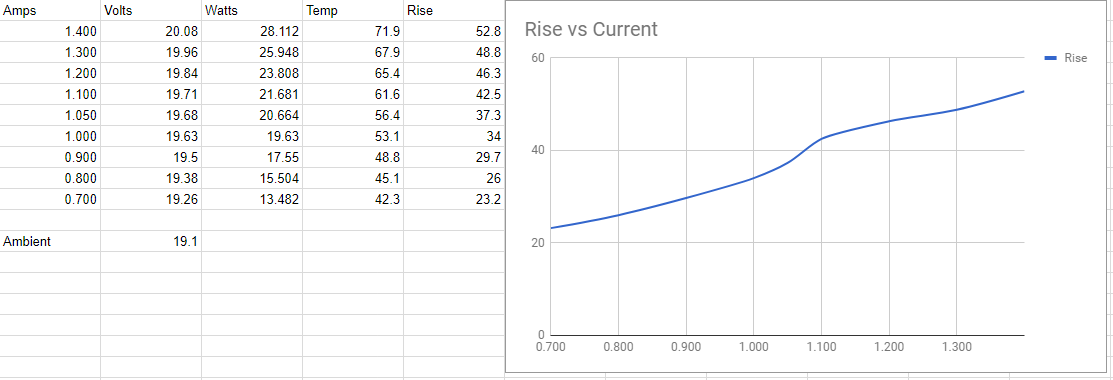Click the 1.000 horizontal axis label
This screenshot has width=1113, height=380.
coord(753,347)
